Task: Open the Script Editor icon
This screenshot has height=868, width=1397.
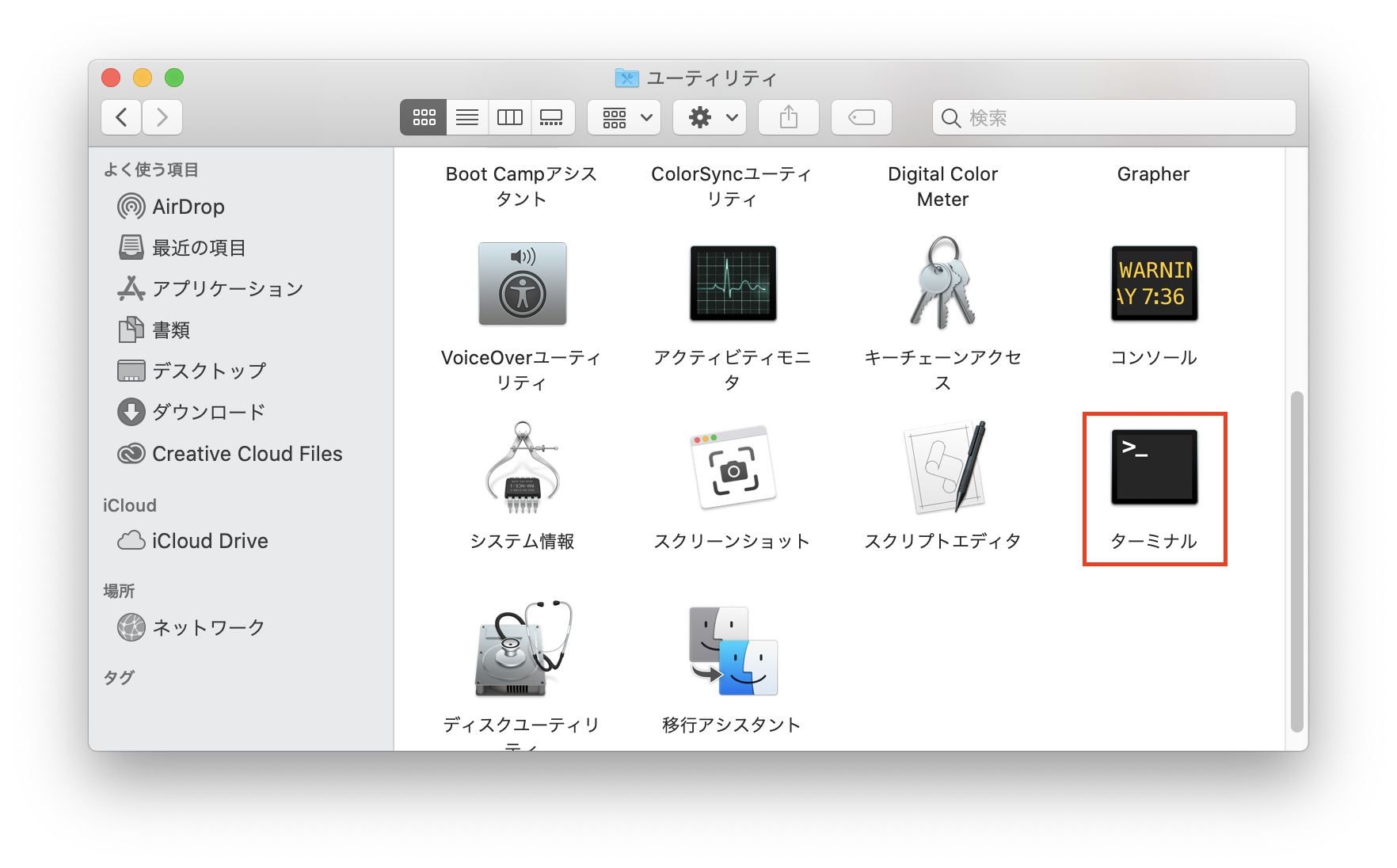Action: [944, 467]
